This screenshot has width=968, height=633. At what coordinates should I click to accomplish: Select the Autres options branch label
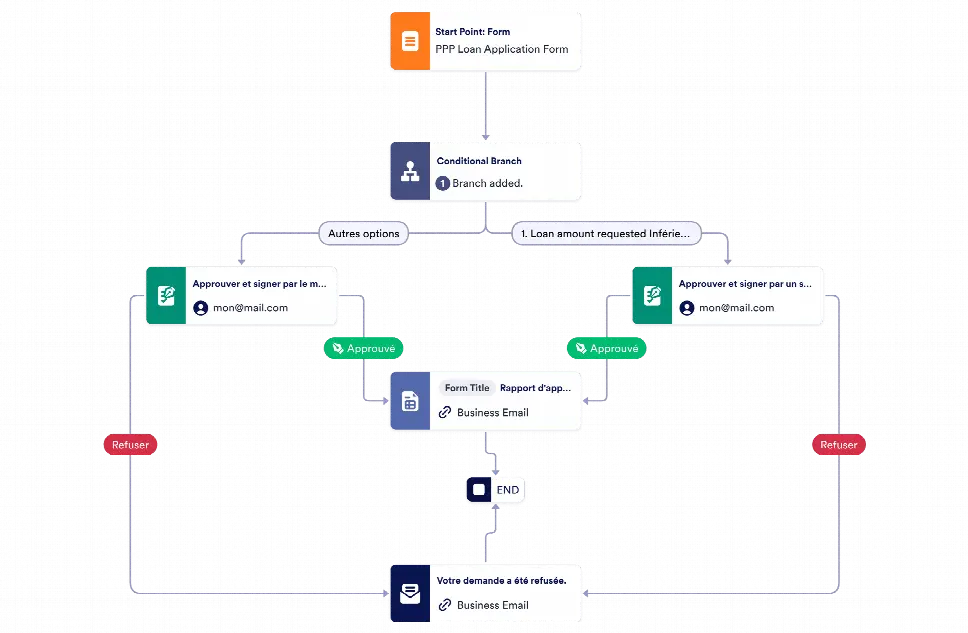[x=364, y=233]
